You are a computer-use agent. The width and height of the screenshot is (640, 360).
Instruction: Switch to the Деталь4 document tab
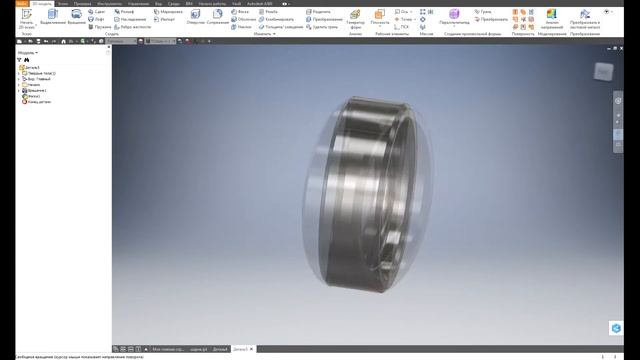[x=220, y=349]
